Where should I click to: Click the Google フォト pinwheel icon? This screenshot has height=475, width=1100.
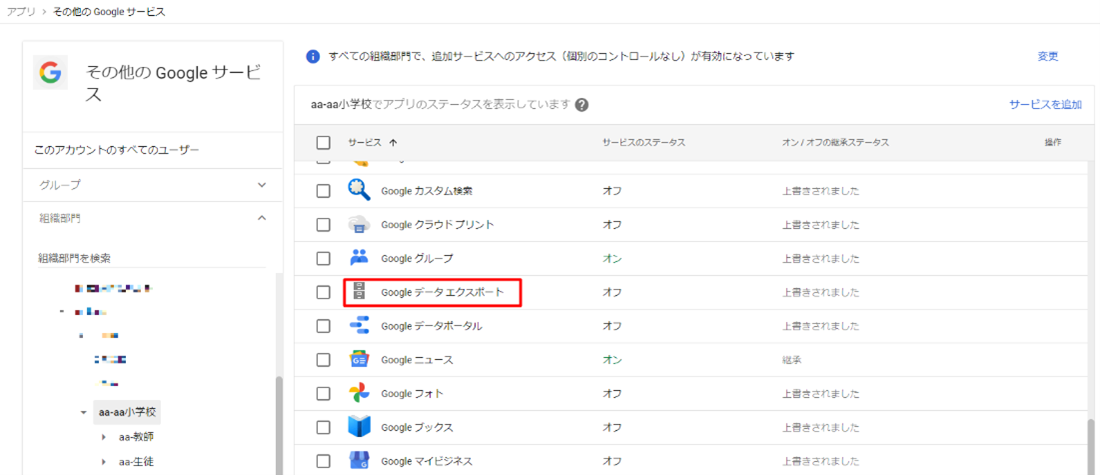pos(359,394)
